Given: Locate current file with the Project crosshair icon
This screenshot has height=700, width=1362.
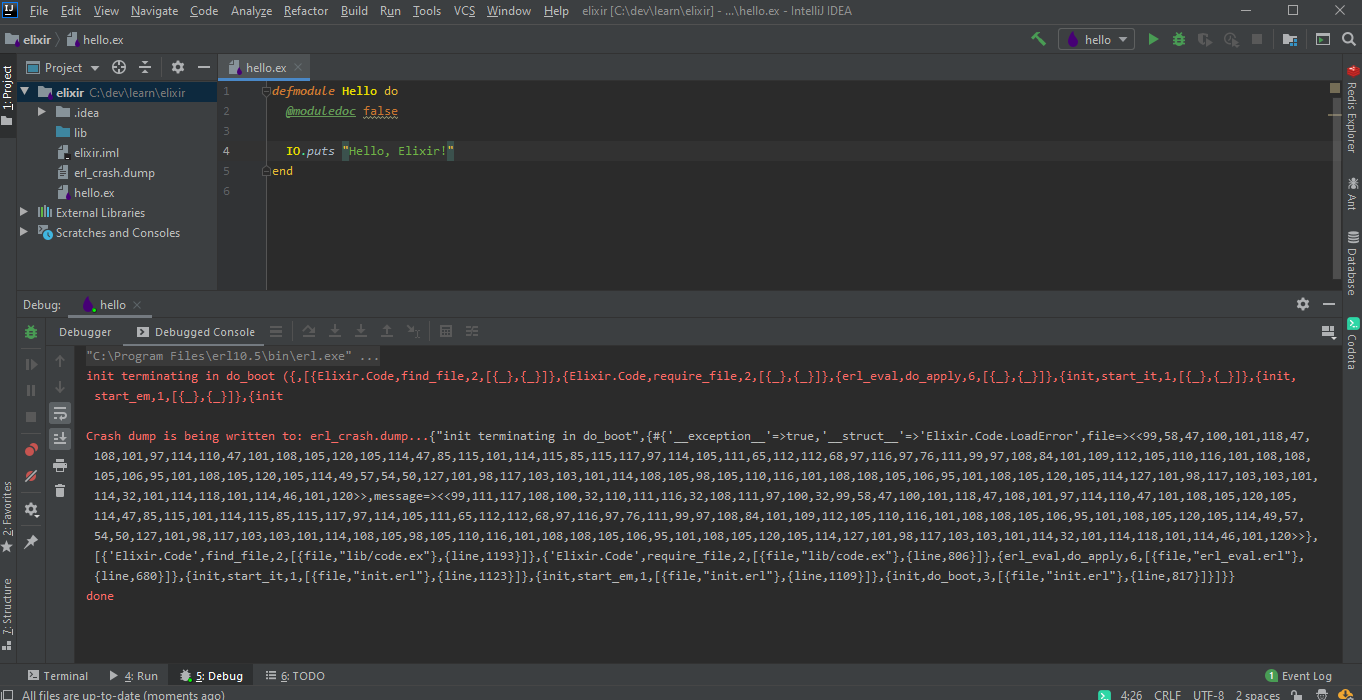Looking at the screenshot, I should [119, 67].
